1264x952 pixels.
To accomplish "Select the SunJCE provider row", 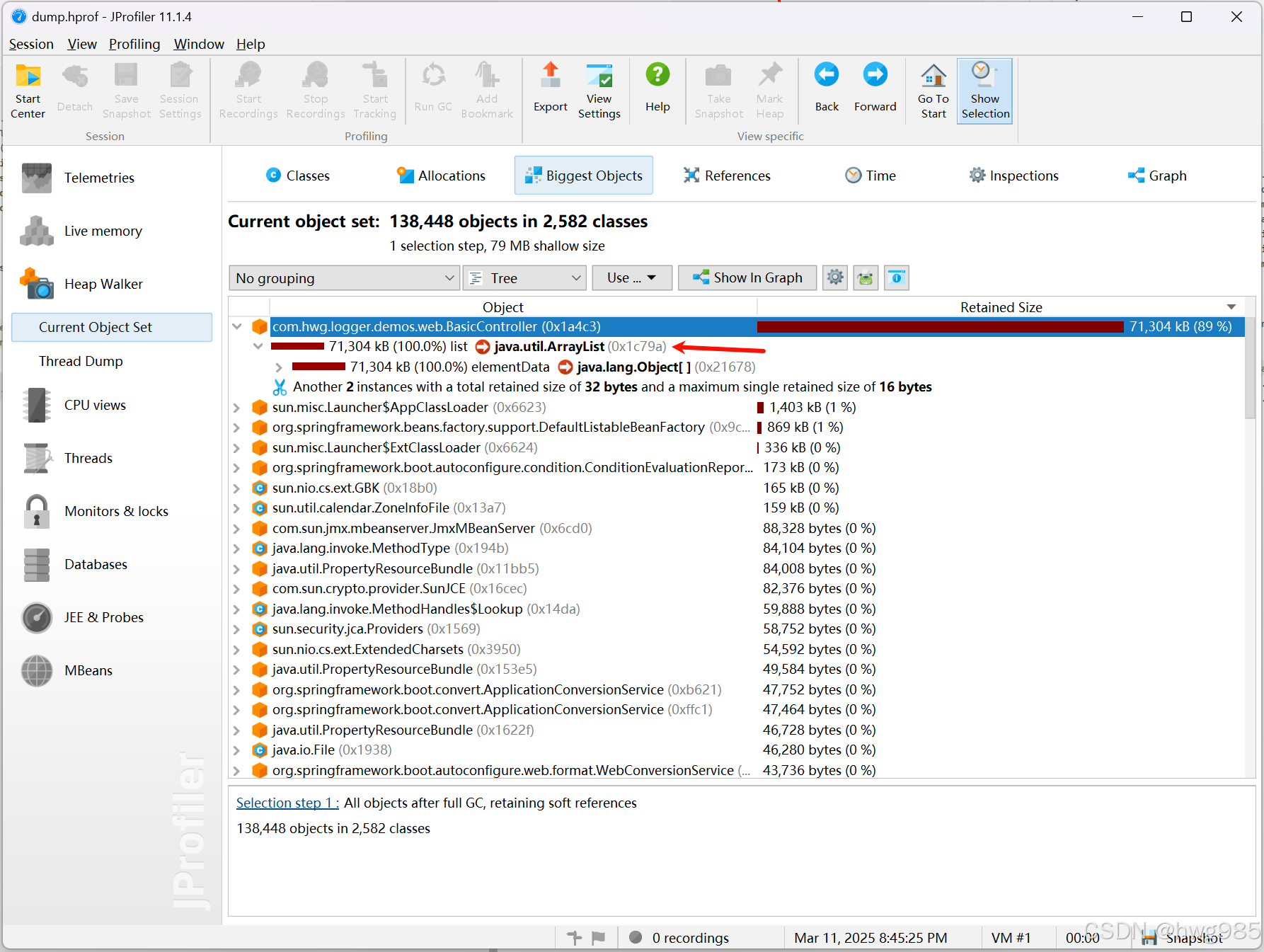I will (736, 589).
